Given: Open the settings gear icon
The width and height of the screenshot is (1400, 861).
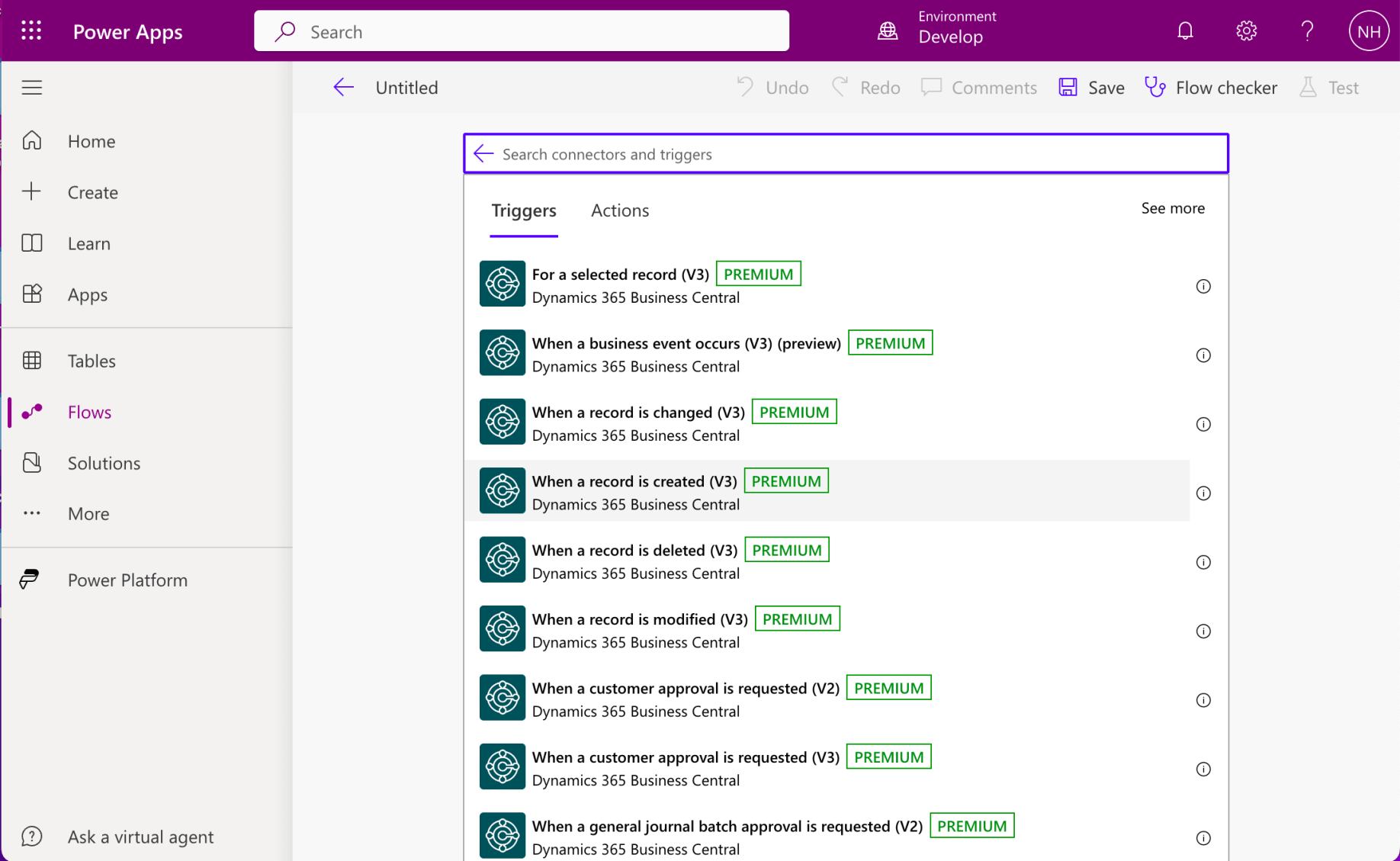Looking at the screenshot, I should (1246, 31).
